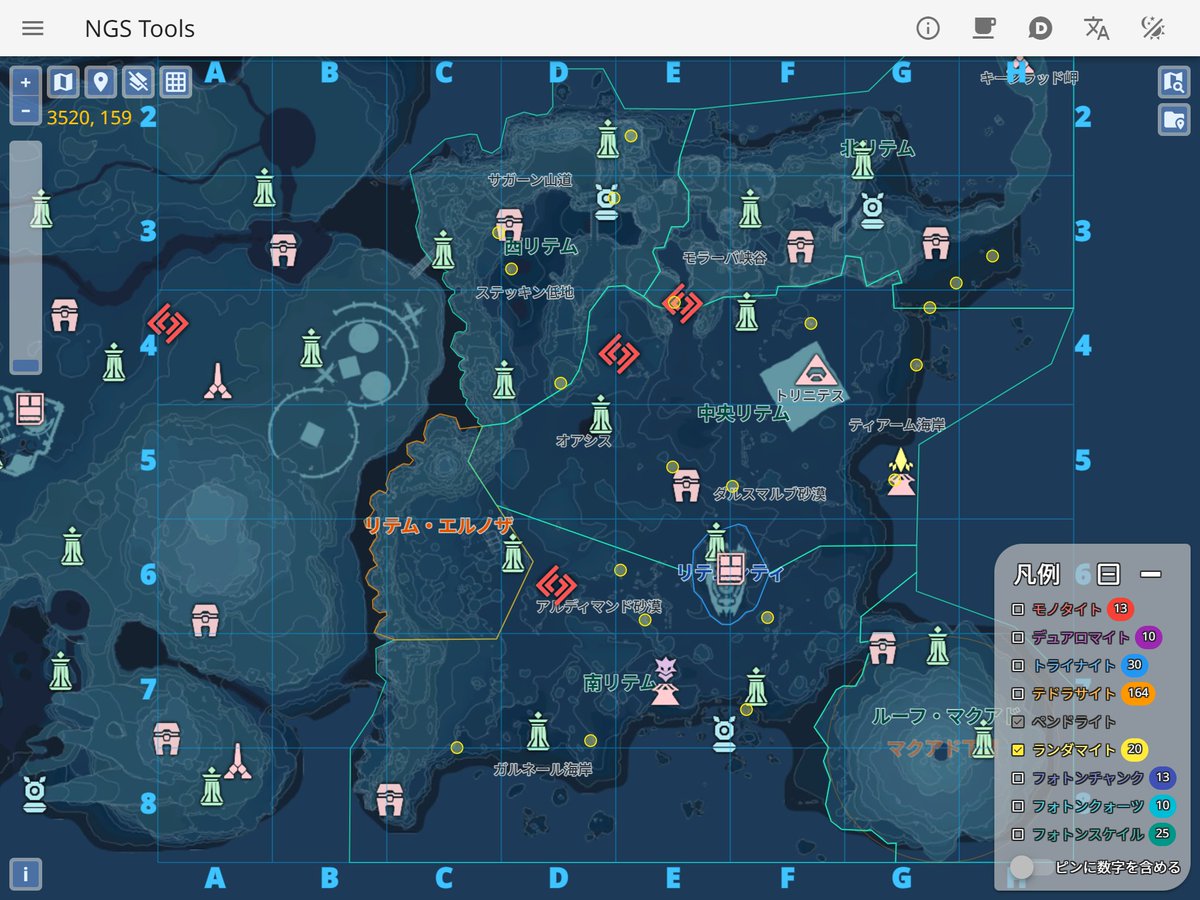Screen dimensions: 1200x900
Task: Click the coordinates readout 3520, 159
Action: [89, 118]
